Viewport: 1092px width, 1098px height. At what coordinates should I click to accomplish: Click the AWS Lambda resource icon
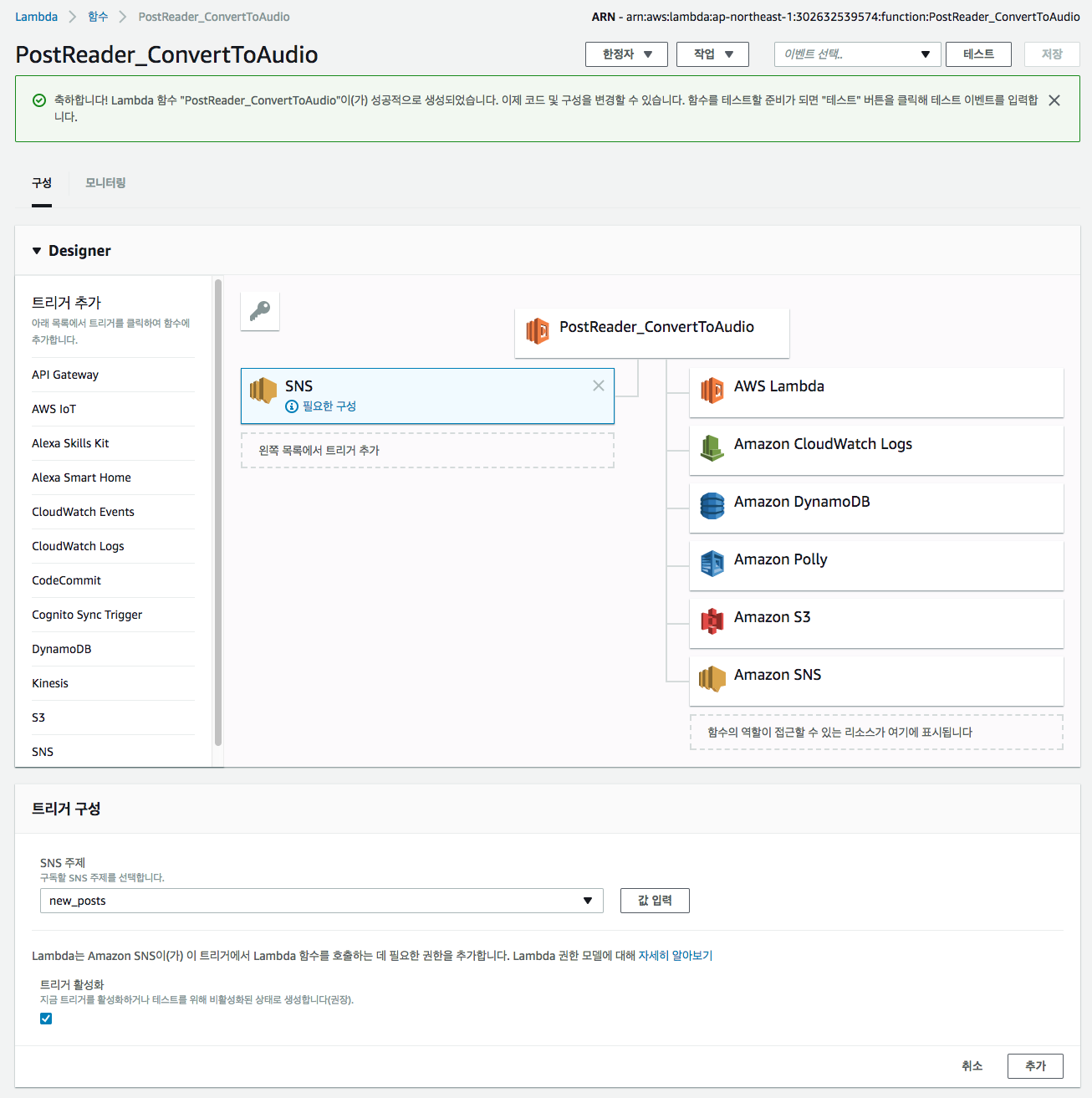point(712,390)
